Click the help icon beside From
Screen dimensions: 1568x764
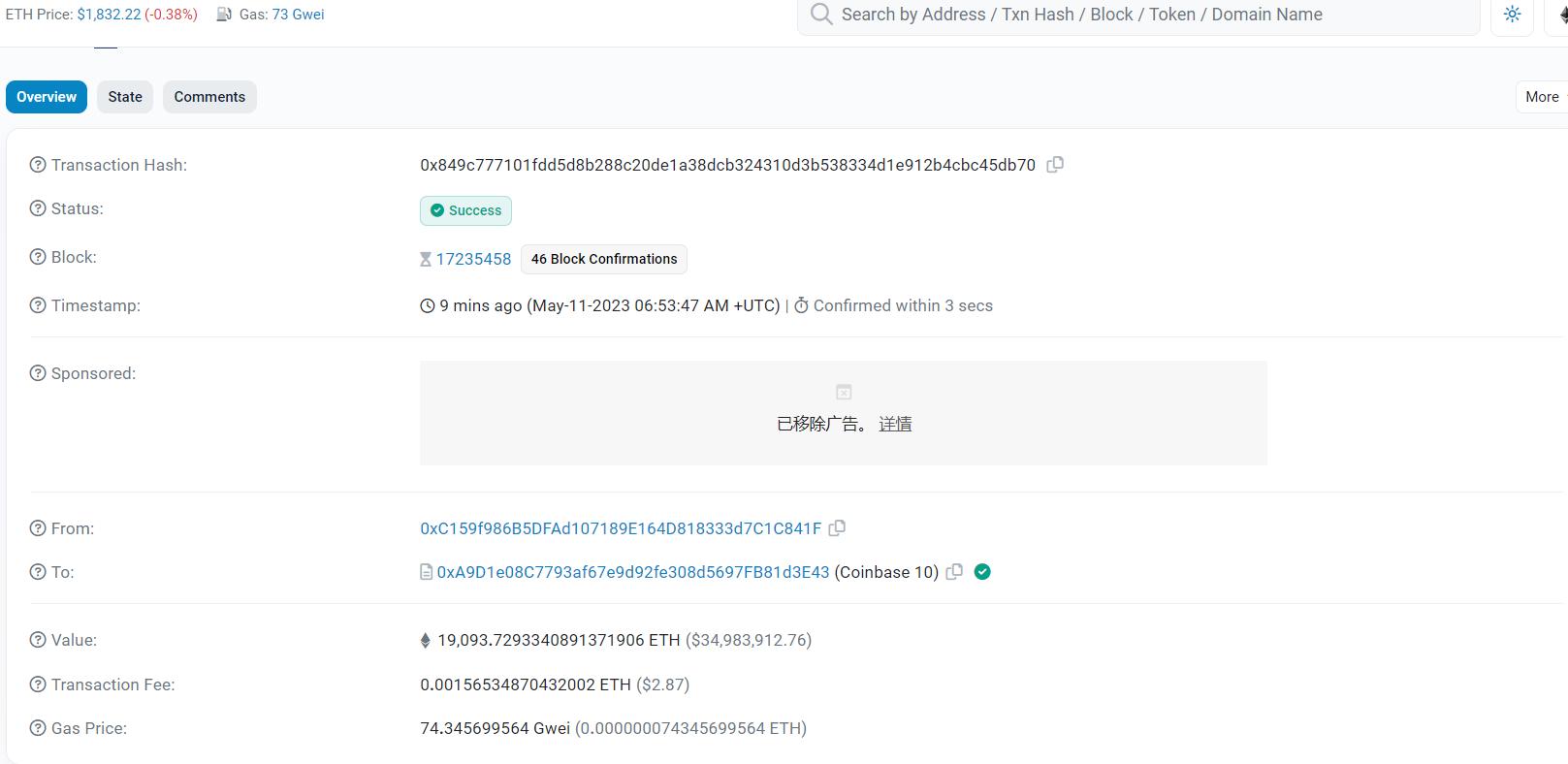coord(38,528)
